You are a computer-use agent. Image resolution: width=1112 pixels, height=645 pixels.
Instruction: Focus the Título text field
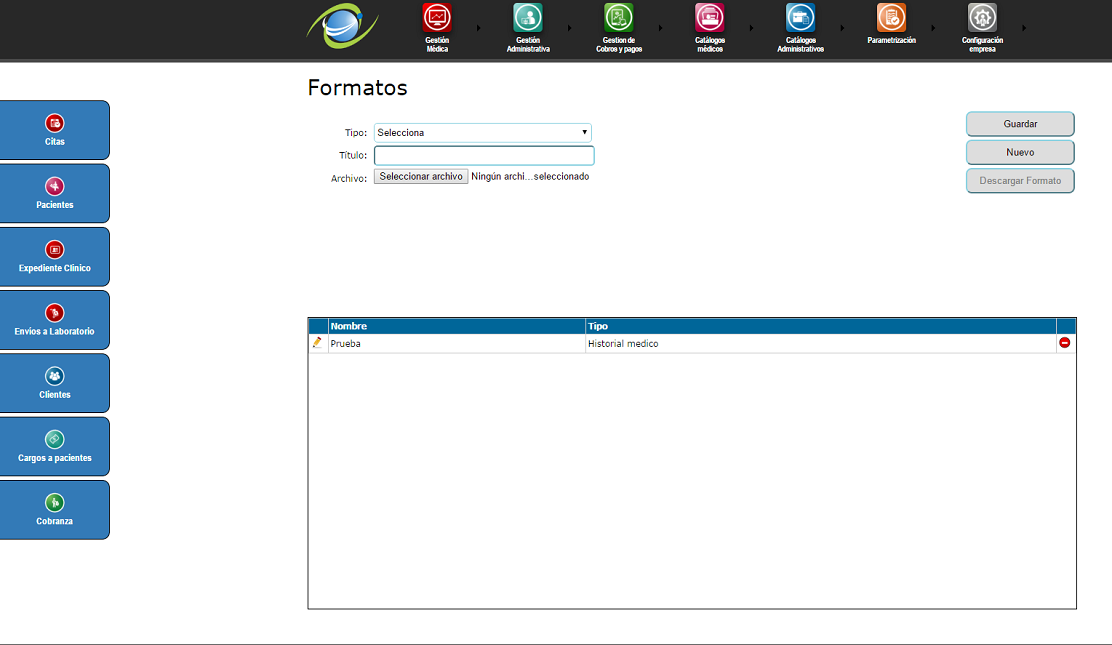tap(484, 155)
